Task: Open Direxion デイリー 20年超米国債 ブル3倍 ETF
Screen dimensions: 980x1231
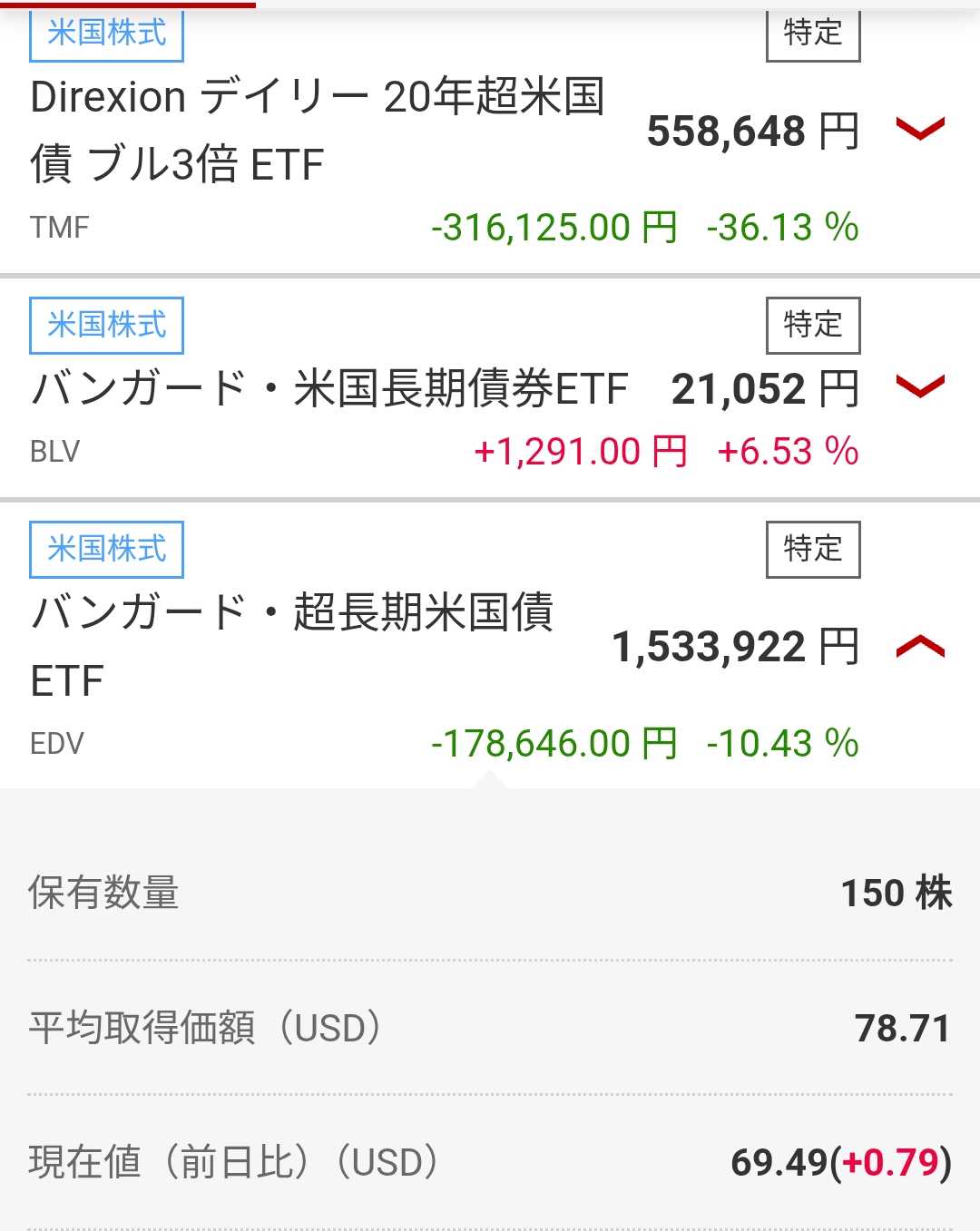Action: coord(318,131)
